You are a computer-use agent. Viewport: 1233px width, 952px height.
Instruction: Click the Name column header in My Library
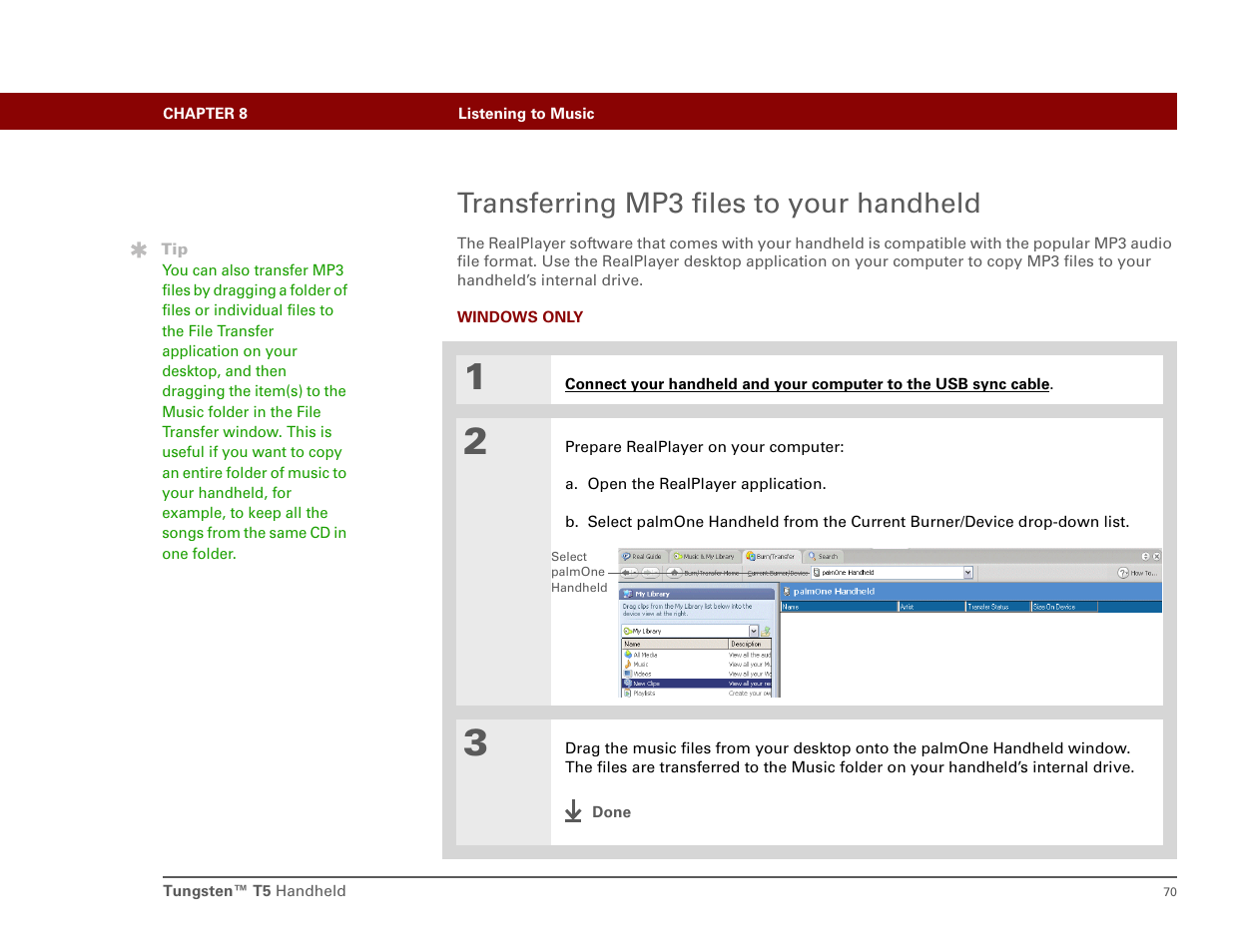675,644
